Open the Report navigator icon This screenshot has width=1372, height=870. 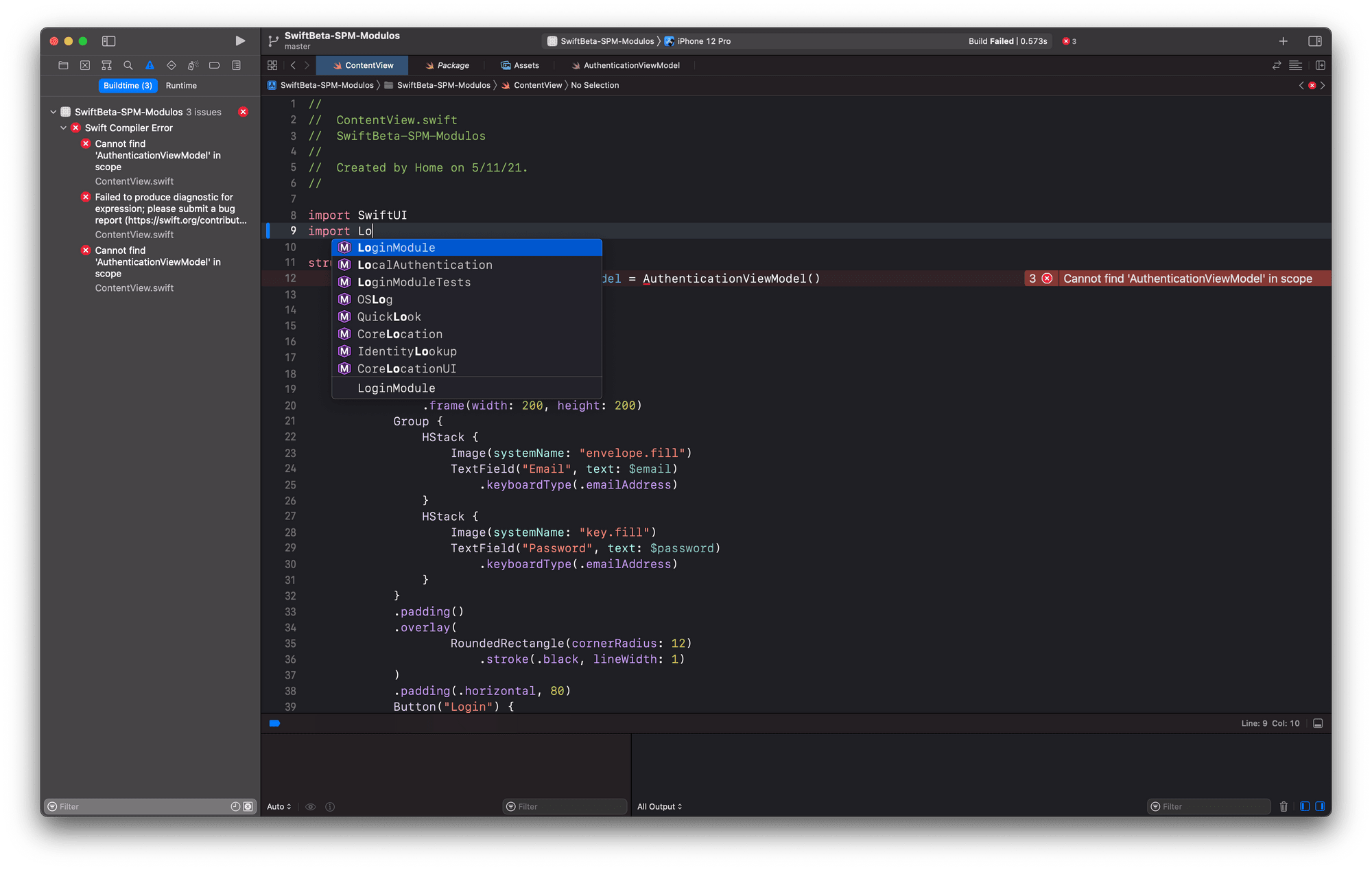pyautogui.click(x=237, y=65)
